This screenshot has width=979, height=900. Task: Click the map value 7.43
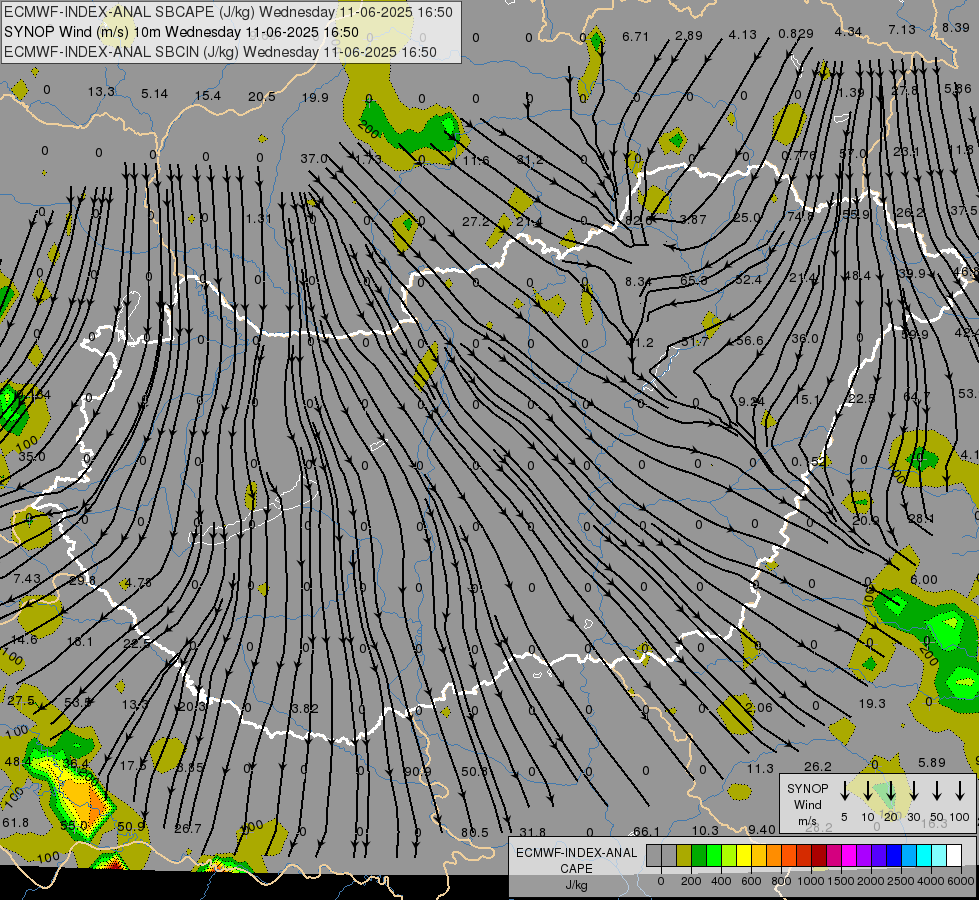[x=27, y=578]
